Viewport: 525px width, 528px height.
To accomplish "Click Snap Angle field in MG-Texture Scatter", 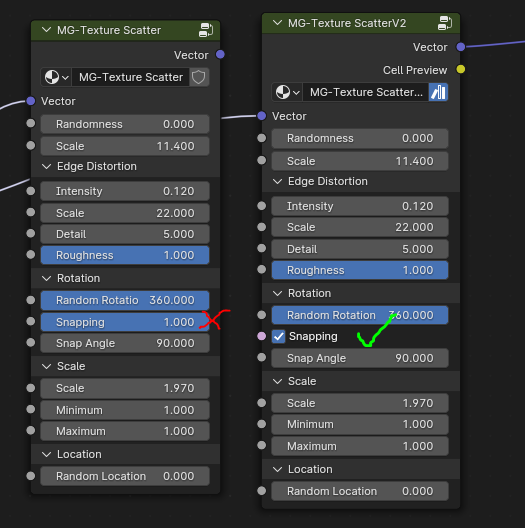I will point(125,343).
